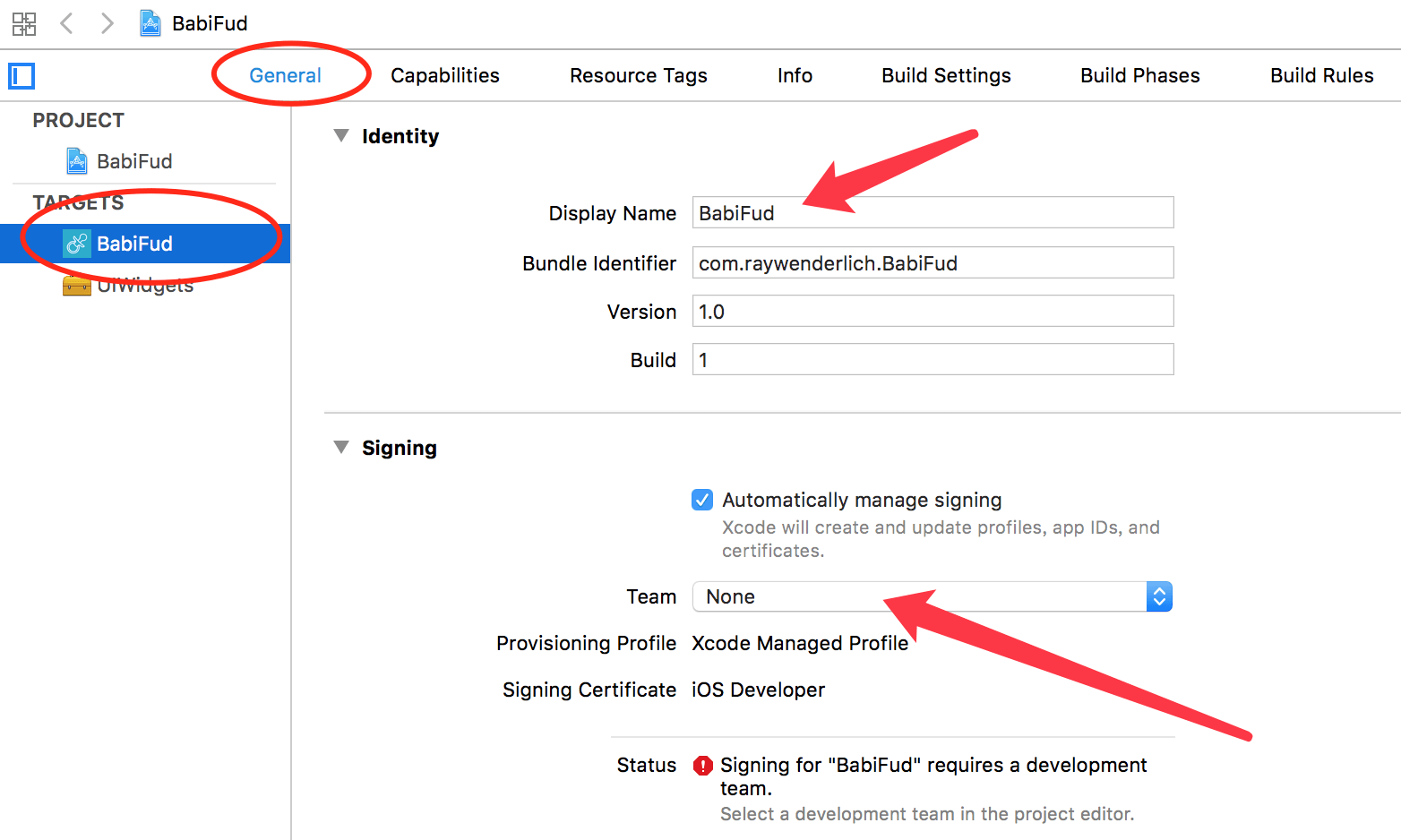Screen dimensions: 1401x840
Task: Select the UIWidgets toolbox target icon
Action: tap(77, 286)
